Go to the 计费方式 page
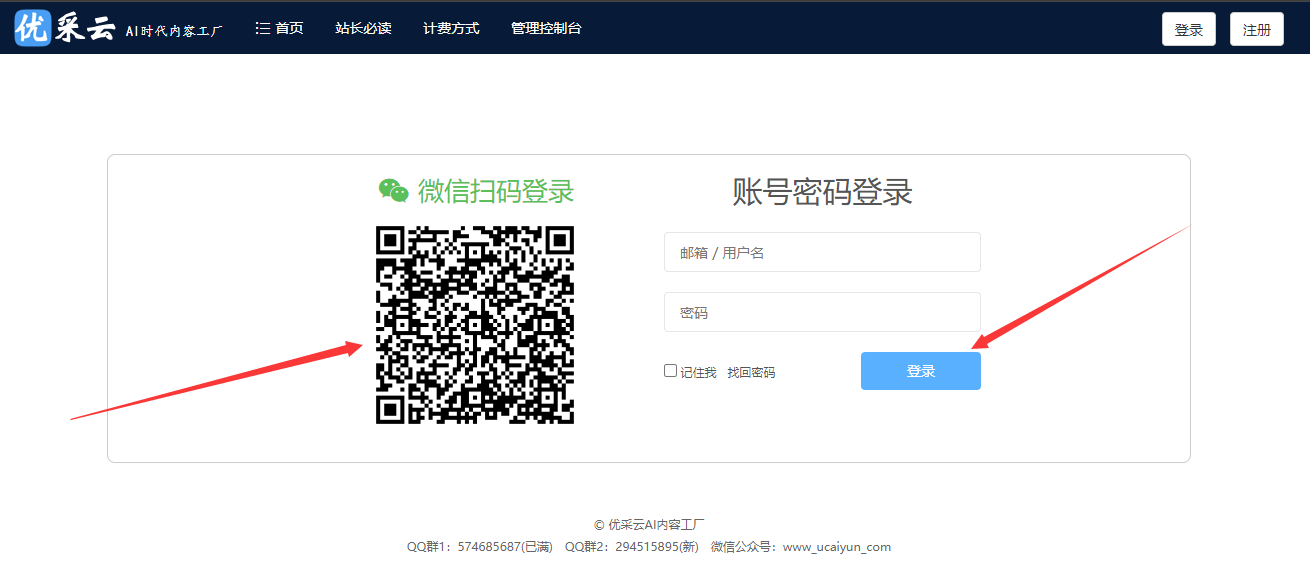This screenshot has width=1310, height=576. 451,29
